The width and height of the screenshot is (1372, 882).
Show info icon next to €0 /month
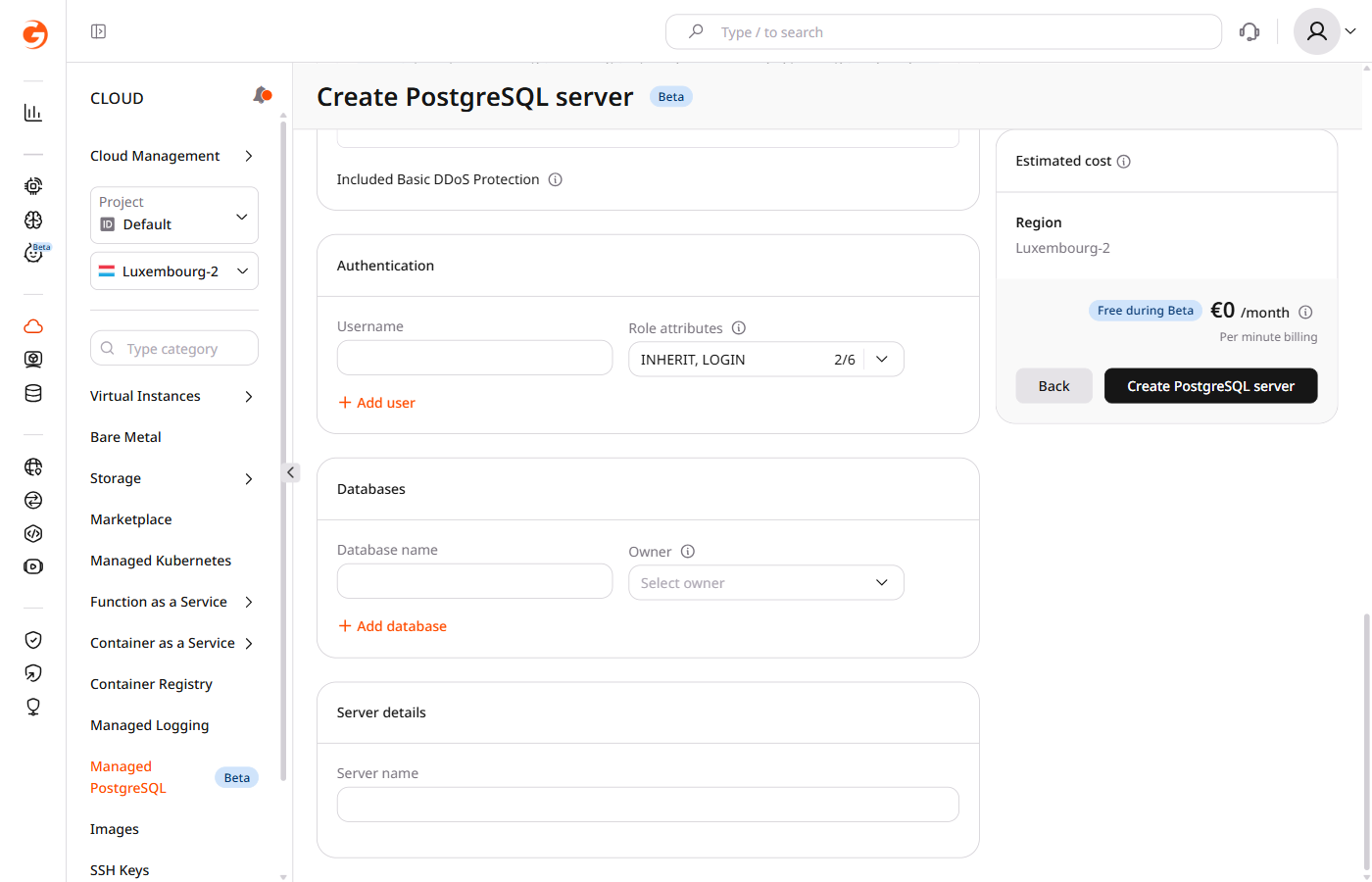coord(1305,313)
